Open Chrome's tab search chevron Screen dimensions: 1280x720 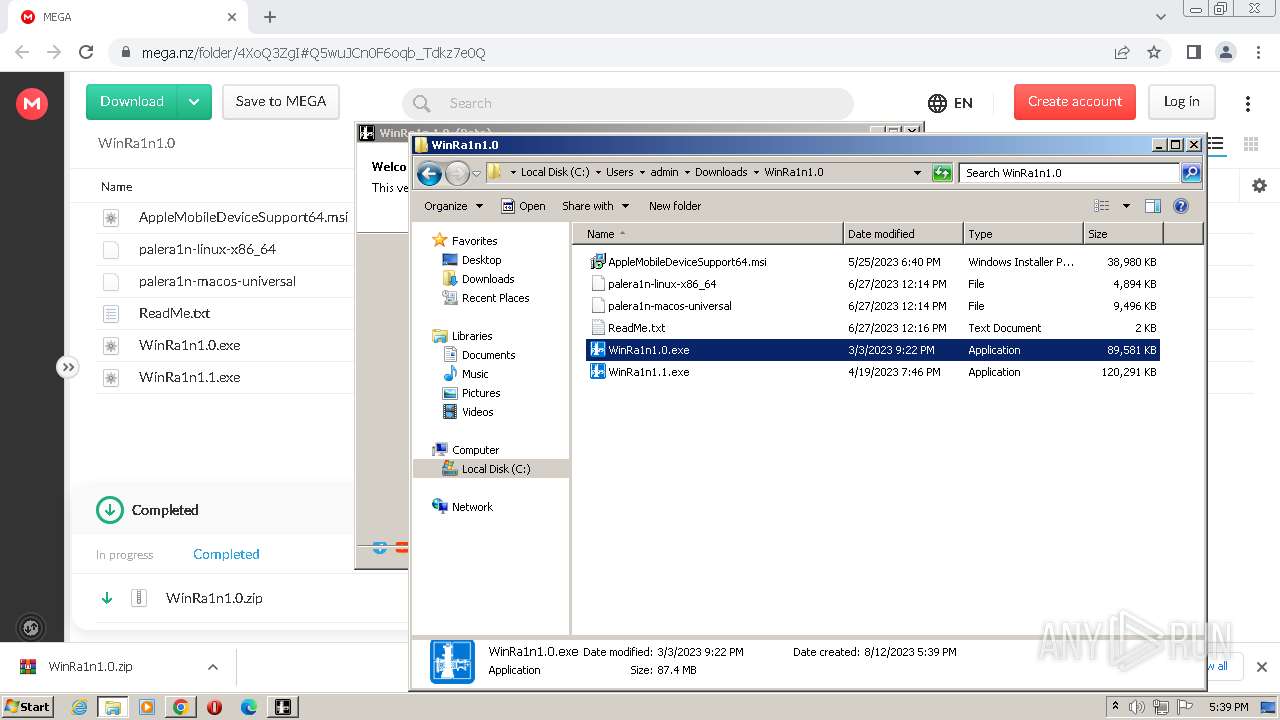point(1161,17)
